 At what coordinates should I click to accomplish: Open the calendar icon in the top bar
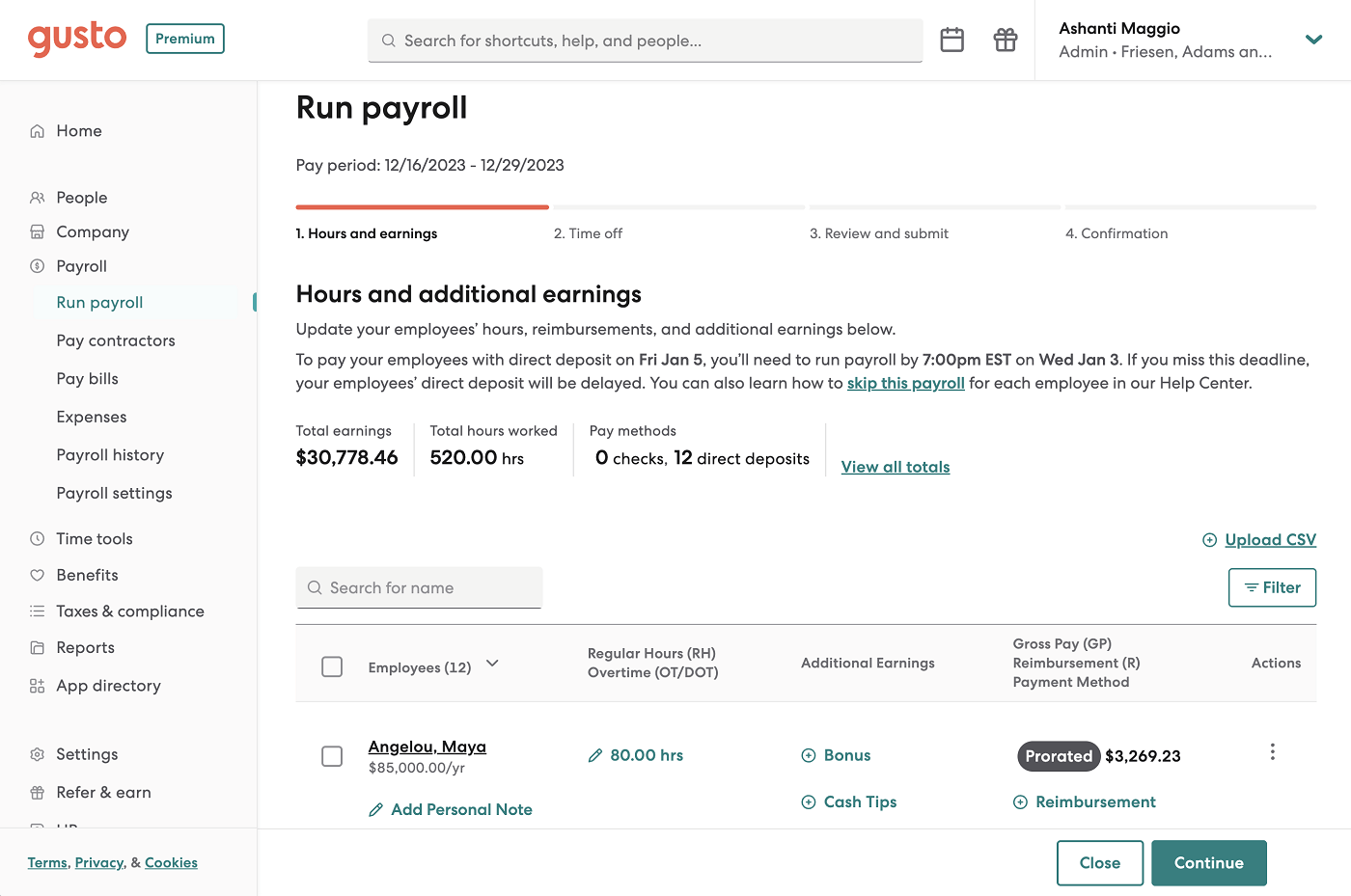pos(951,40)
